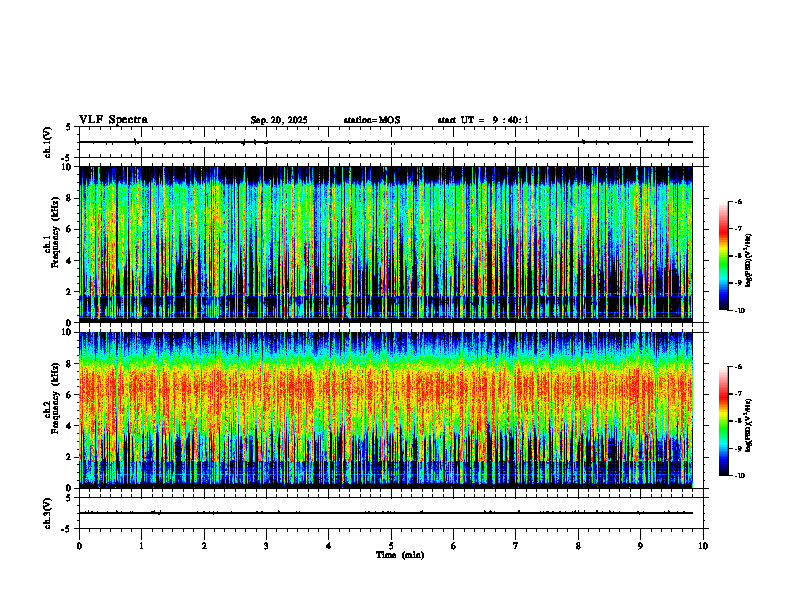The height and width of the screenshot is (612, 792).
Task: Click the "8" kHz tick on ch.1 spectrogram axis
Action: point(71,198)
